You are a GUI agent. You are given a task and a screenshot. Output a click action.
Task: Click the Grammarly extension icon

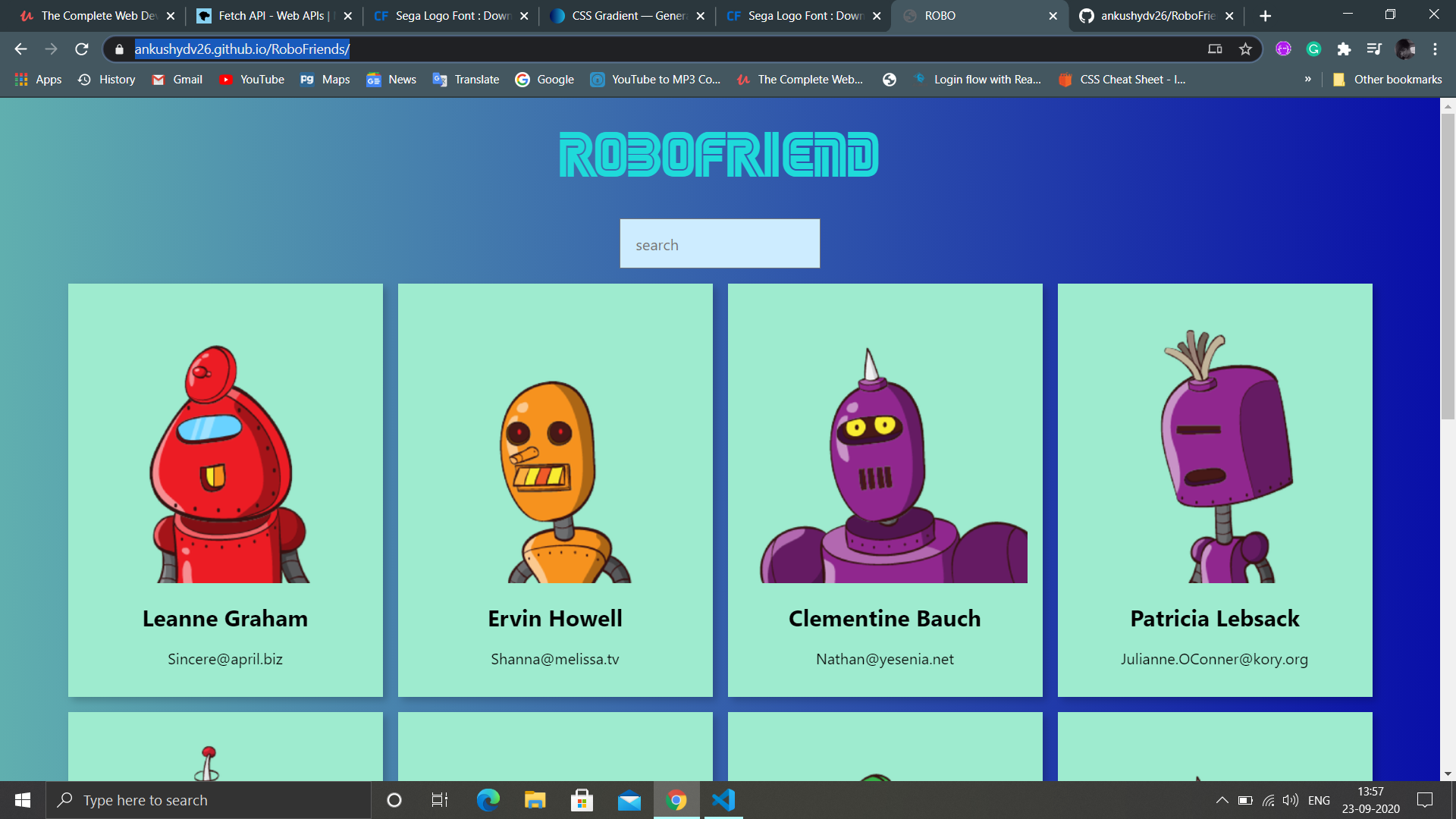pos(1313,49)
